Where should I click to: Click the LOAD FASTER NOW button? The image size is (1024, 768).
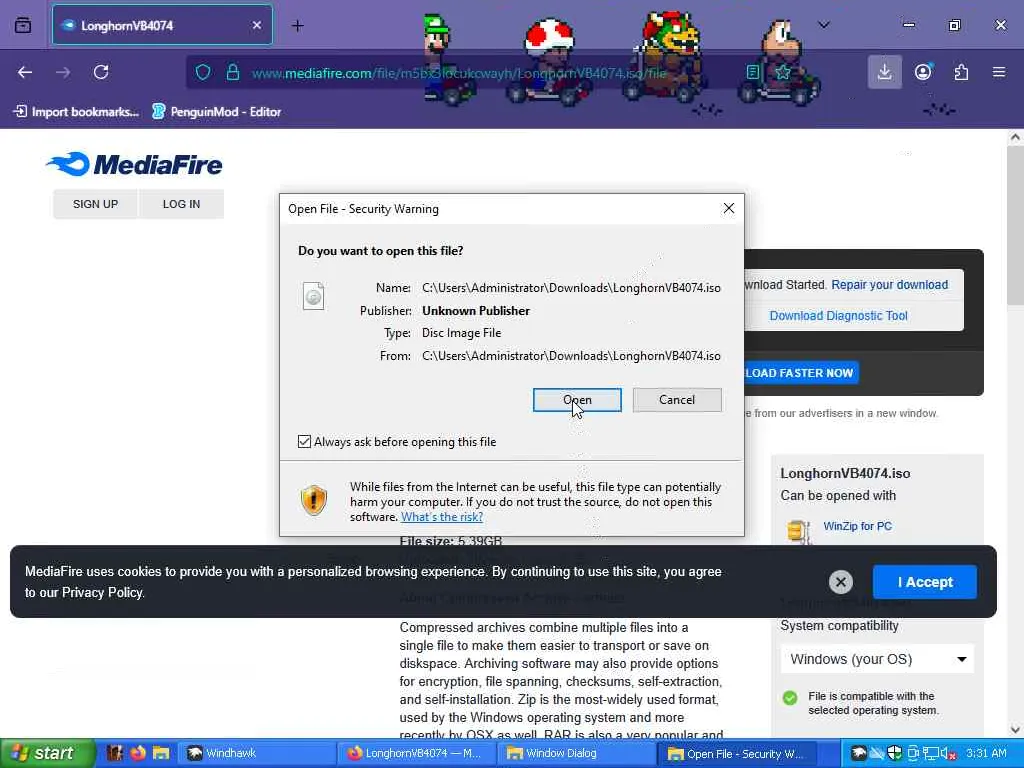point(801,373)
